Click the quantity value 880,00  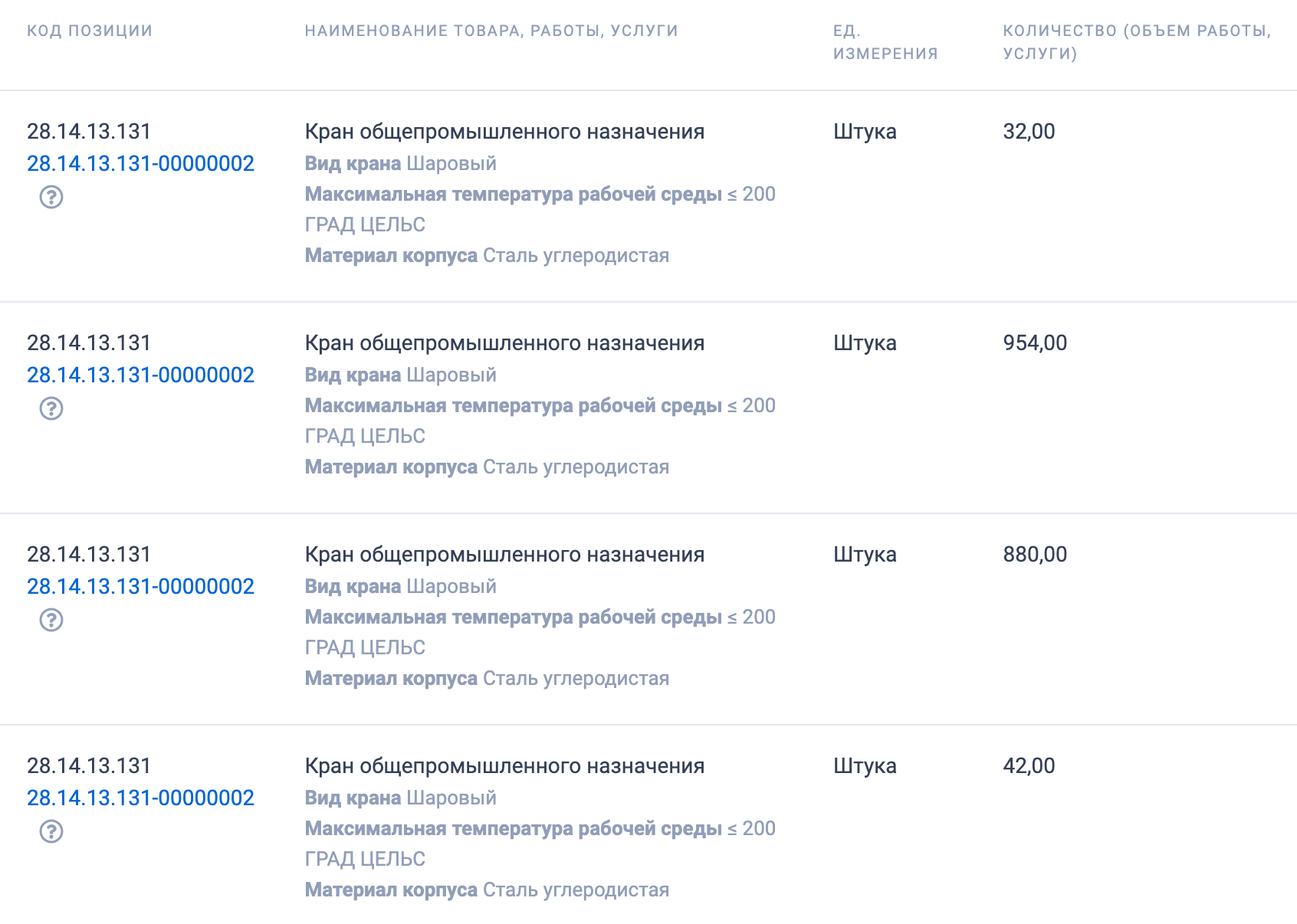tap(1035, 555)
